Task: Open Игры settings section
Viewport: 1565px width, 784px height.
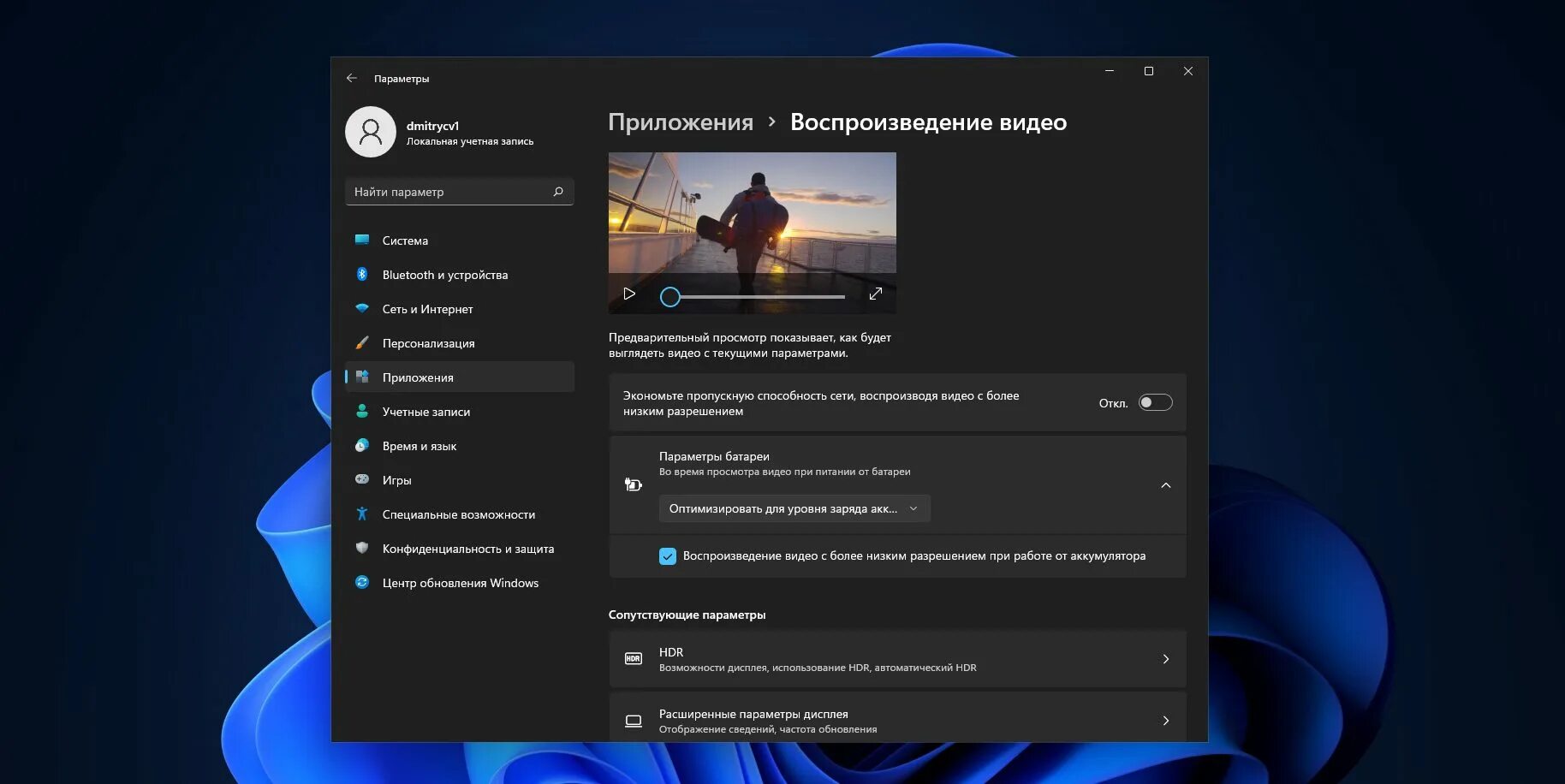Action: click(460, 480)
